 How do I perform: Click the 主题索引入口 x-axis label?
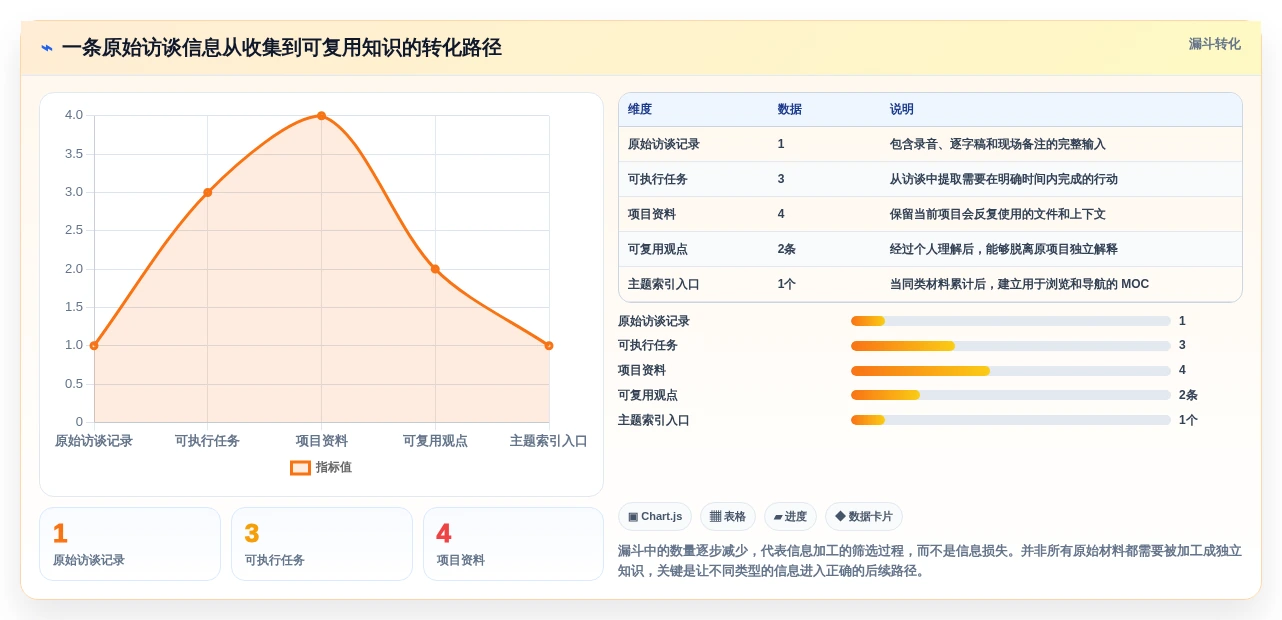549,441
